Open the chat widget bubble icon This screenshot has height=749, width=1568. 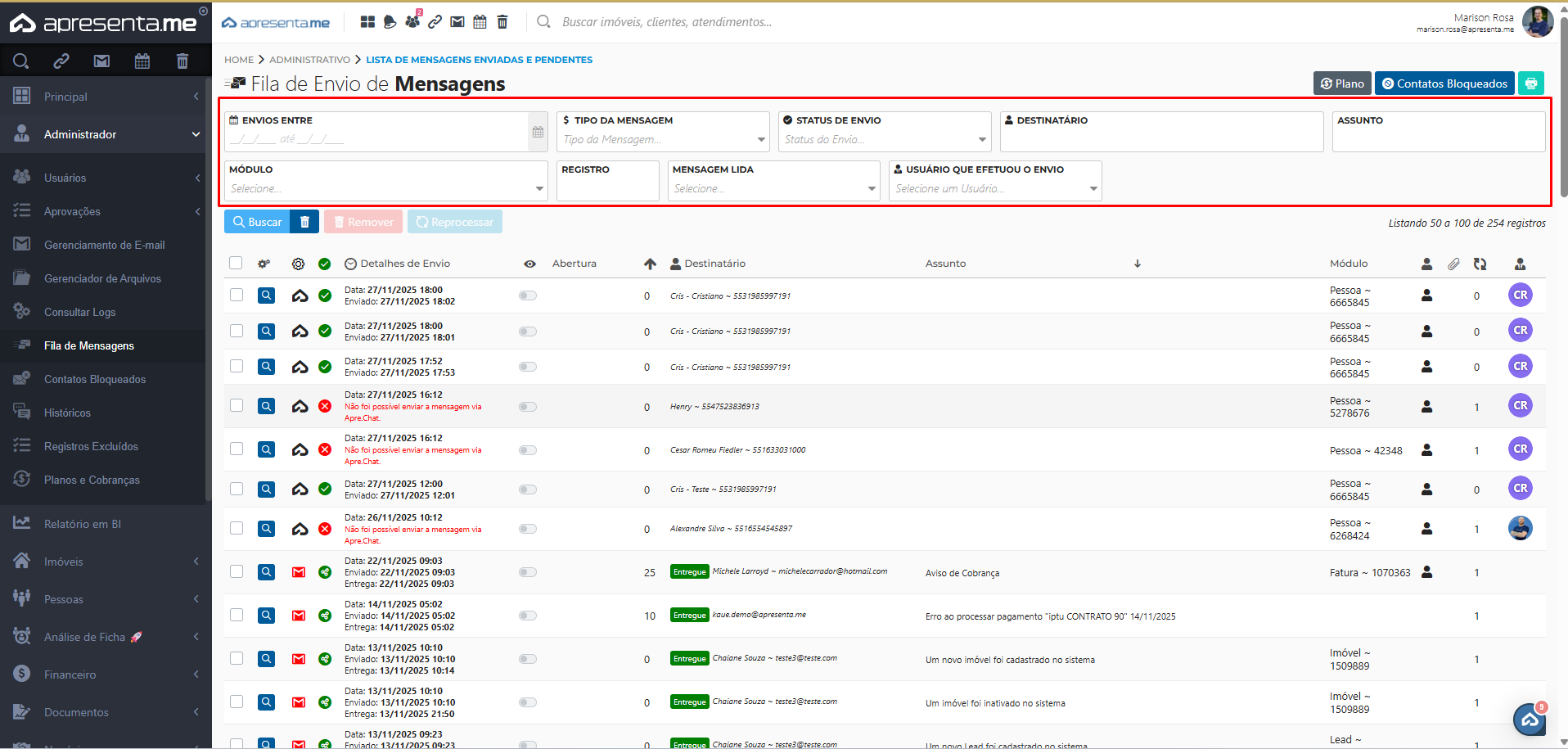click(x=1529, y=720)
